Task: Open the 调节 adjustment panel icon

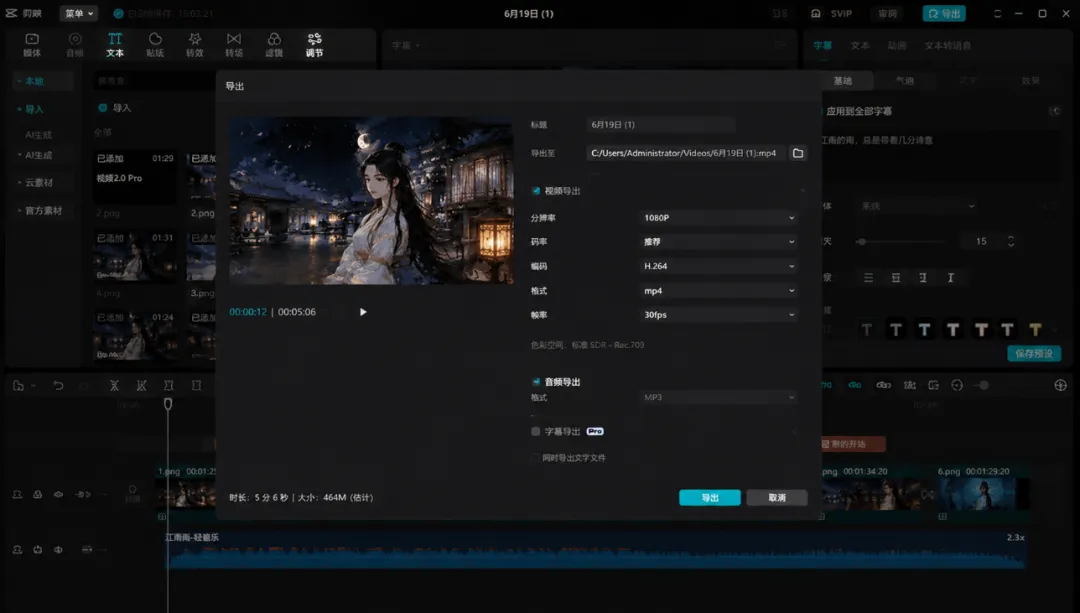Action: point(314,44)
